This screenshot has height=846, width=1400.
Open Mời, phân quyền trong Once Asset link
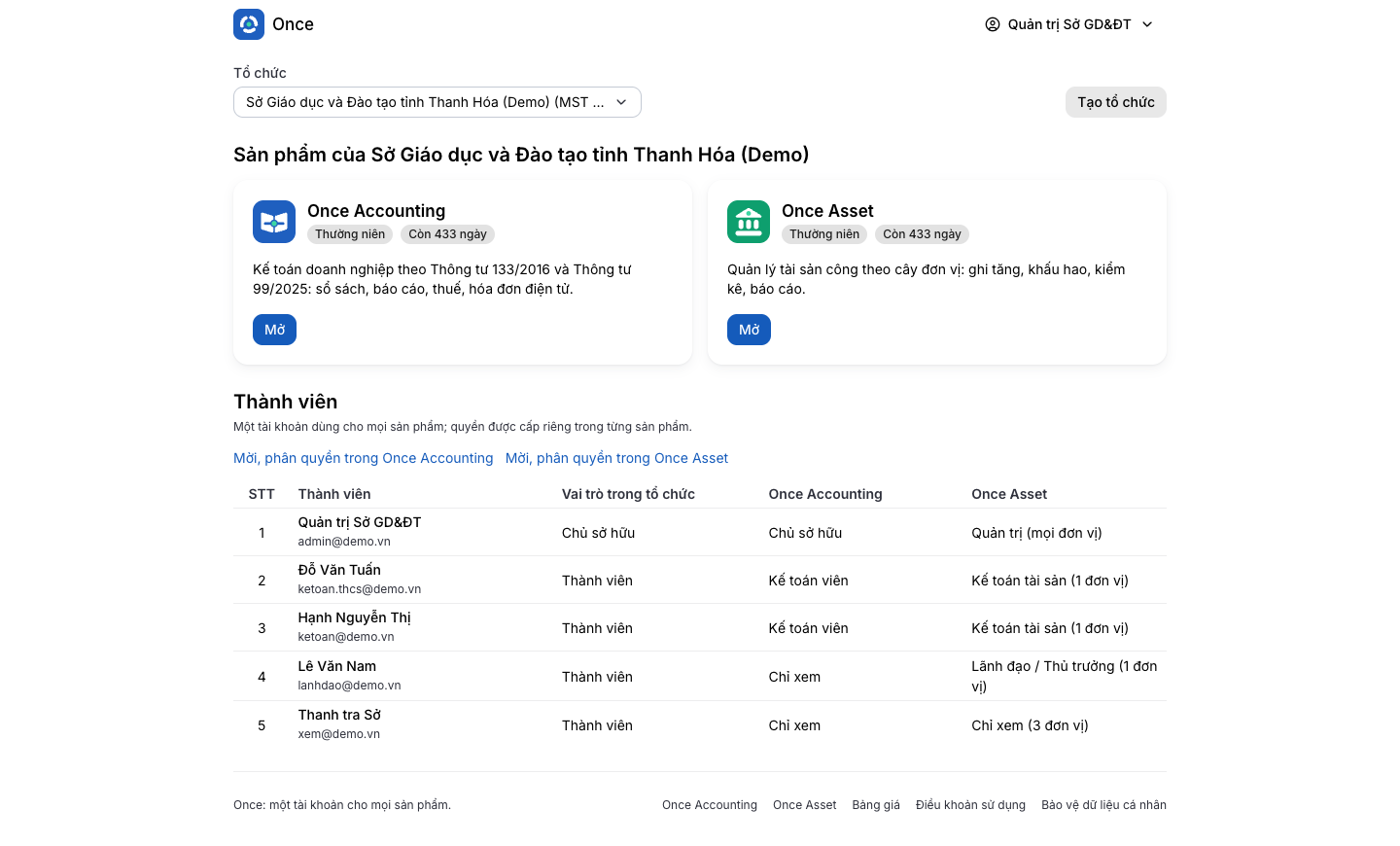pyautogui.click(x=616, y=458)
